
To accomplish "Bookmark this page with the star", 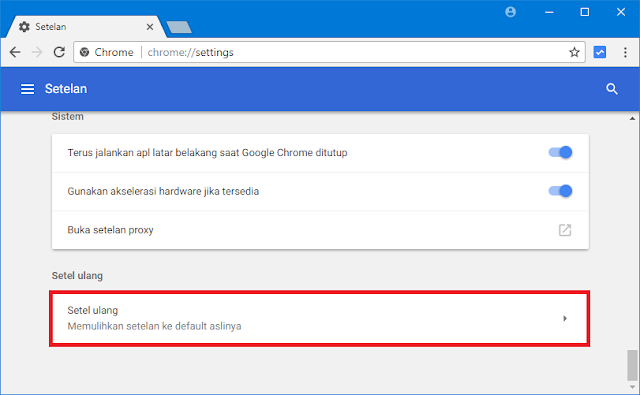I will click(574, 52).
